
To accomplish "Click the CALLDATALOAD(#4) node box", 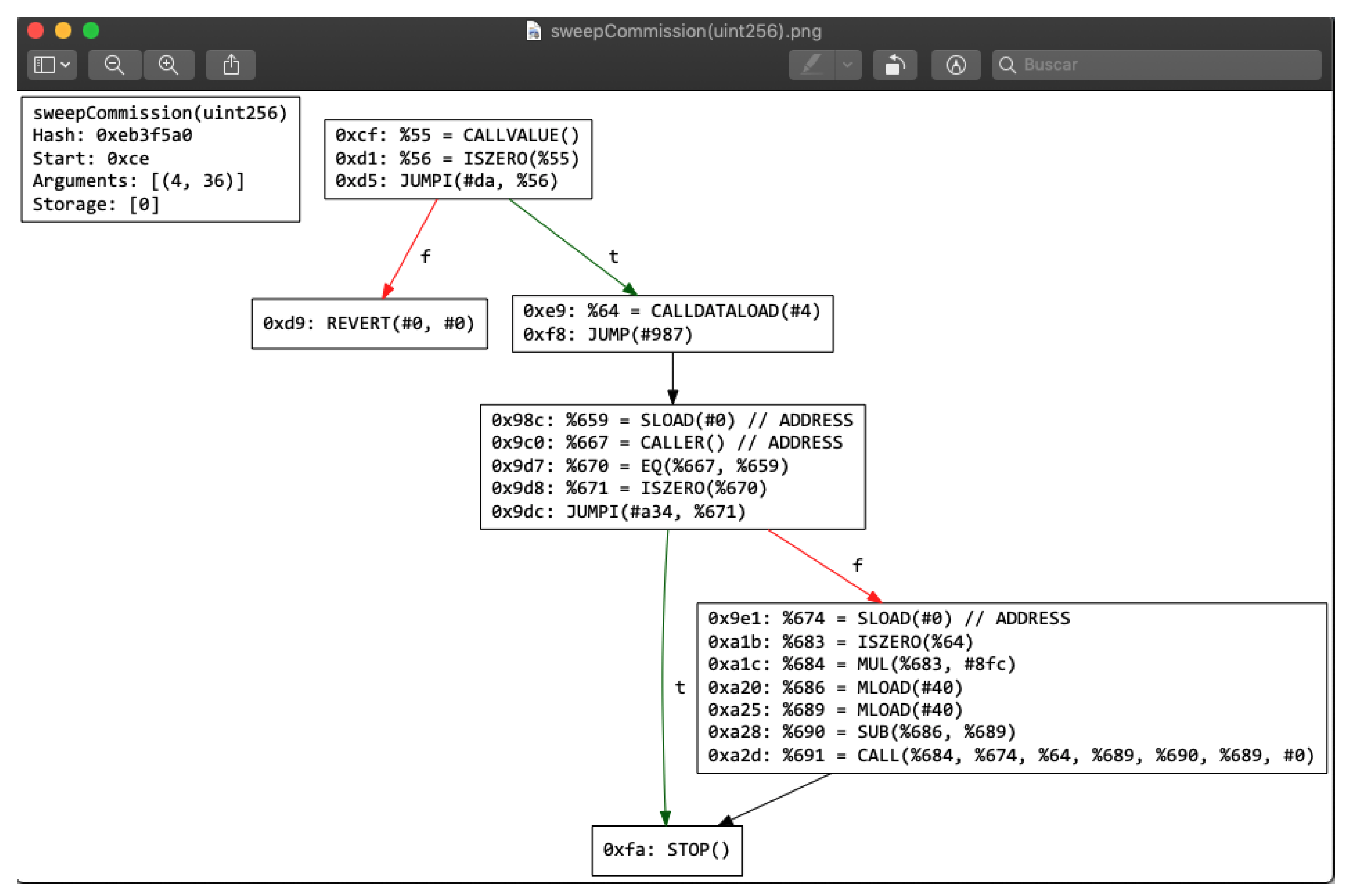I will (x=672, y=324).
